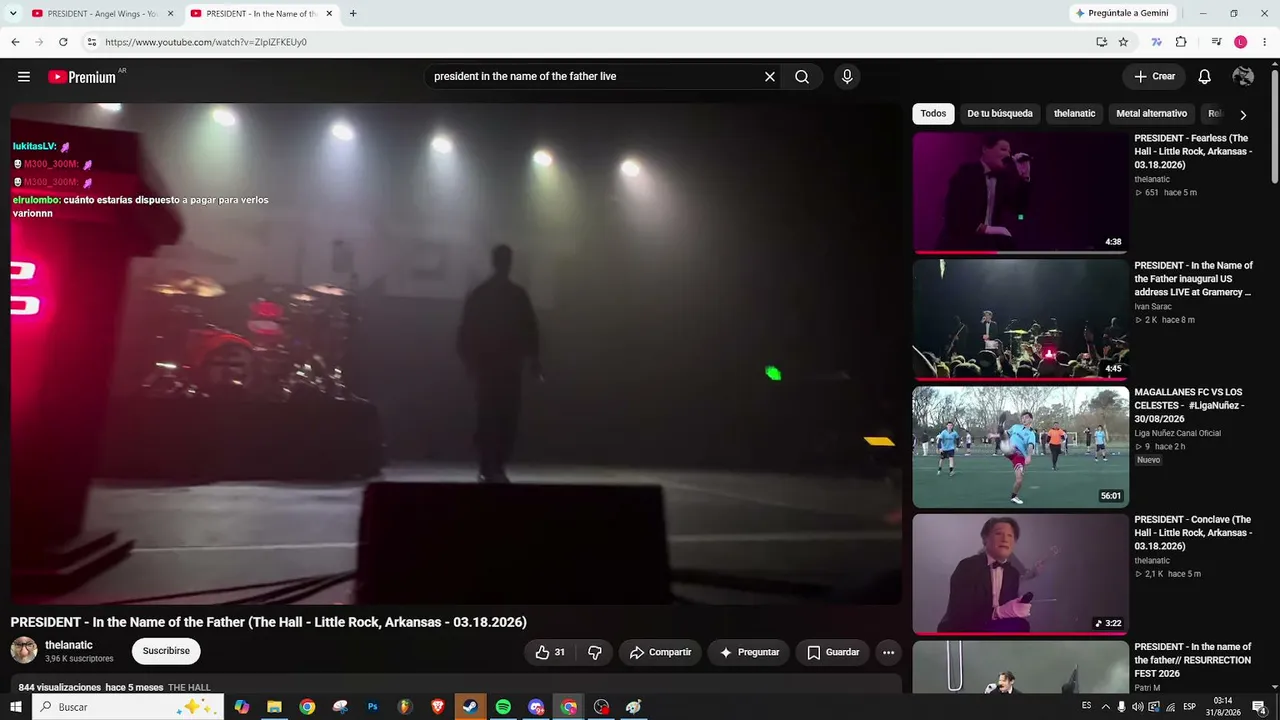Dislike the video with thumbs down
The height and width of the screenshot is (720, 1280).
tap(595, 652)
